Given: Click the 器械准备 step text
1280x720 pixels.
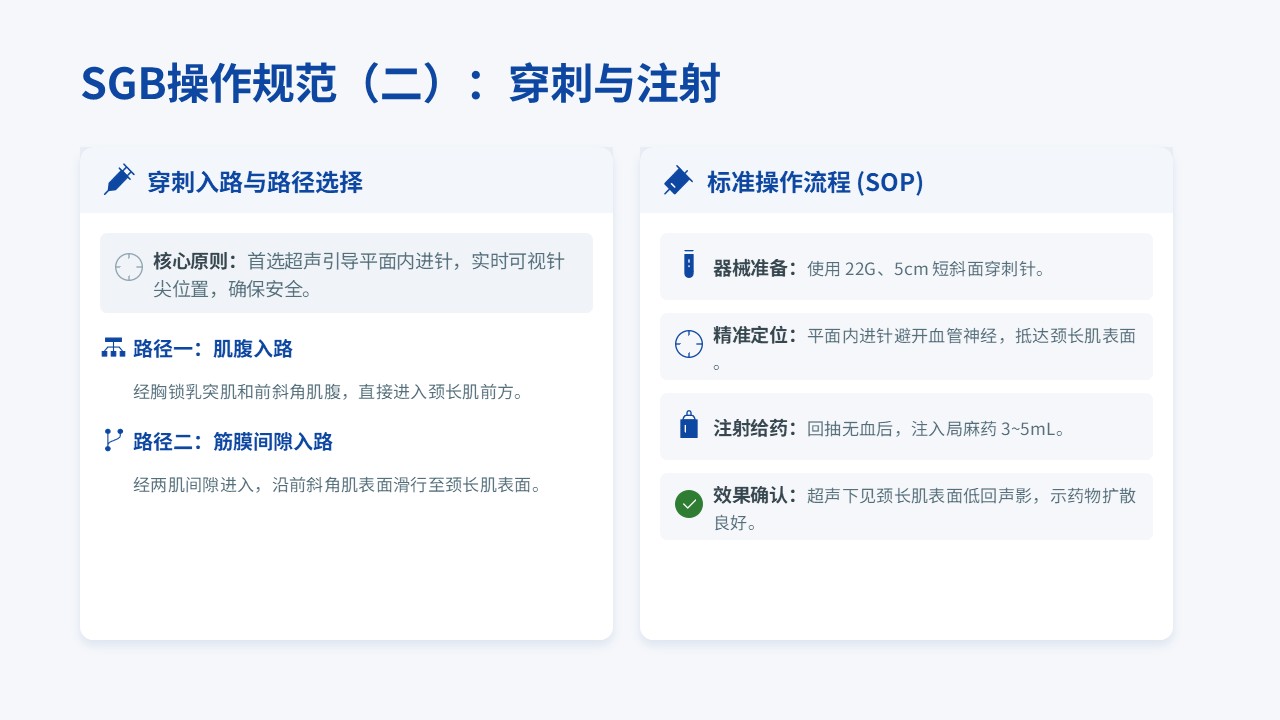Looking at the screenshot, I should [880, 268].
